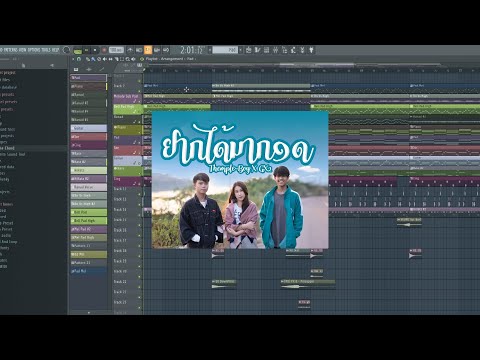Click the green Bell Pad High track header
Screen dimensions: 480x360
[127, 108]
